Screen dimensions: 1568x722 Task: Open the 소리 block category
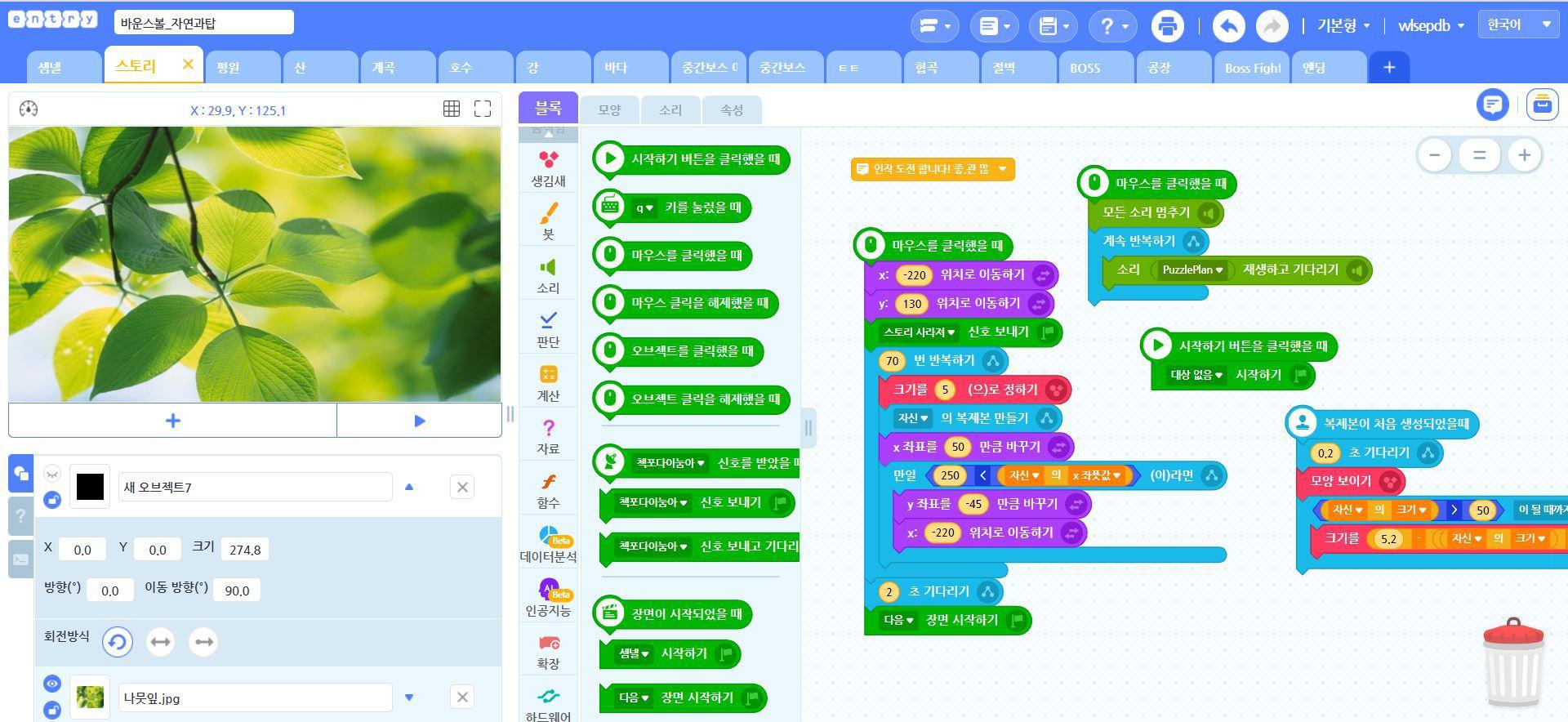pyautogui.click(x=548, y=275)
